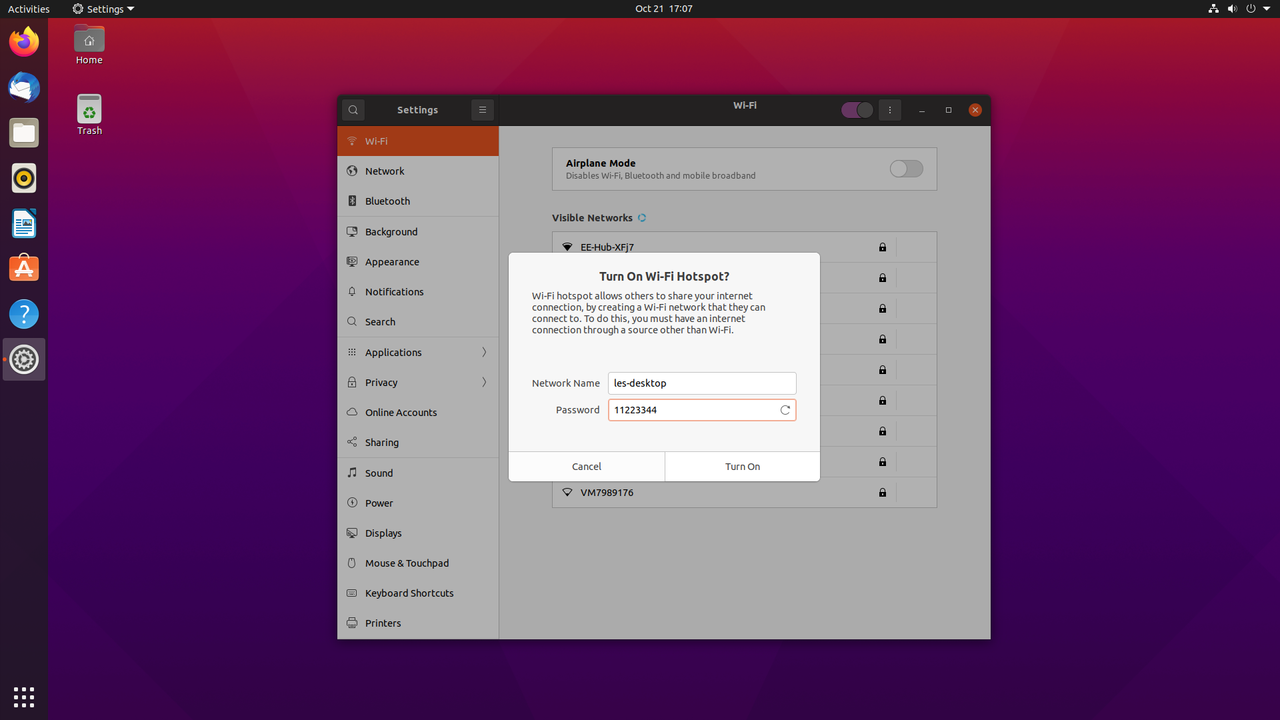Open Files from the dock
The image size is (1280, 720).
tap(24, 132)
